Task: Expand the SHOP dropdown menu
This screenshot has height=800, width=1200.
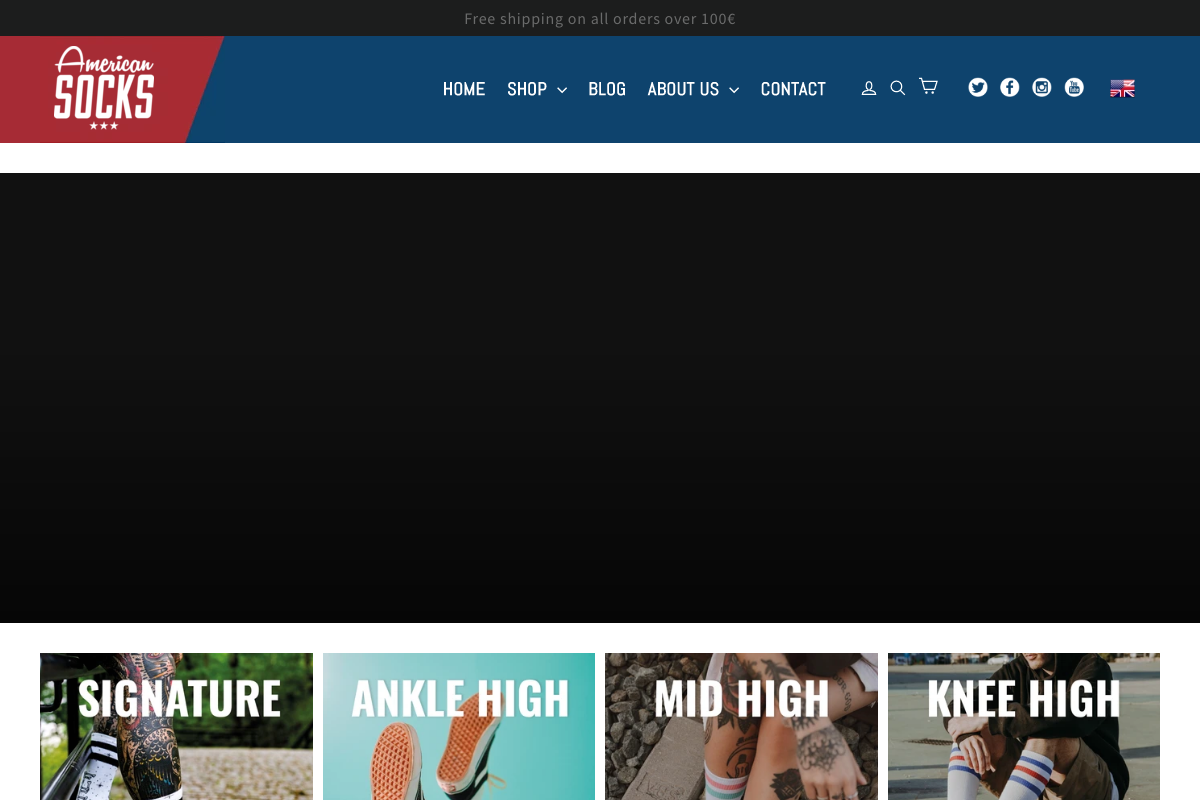Action: [537, 89]
